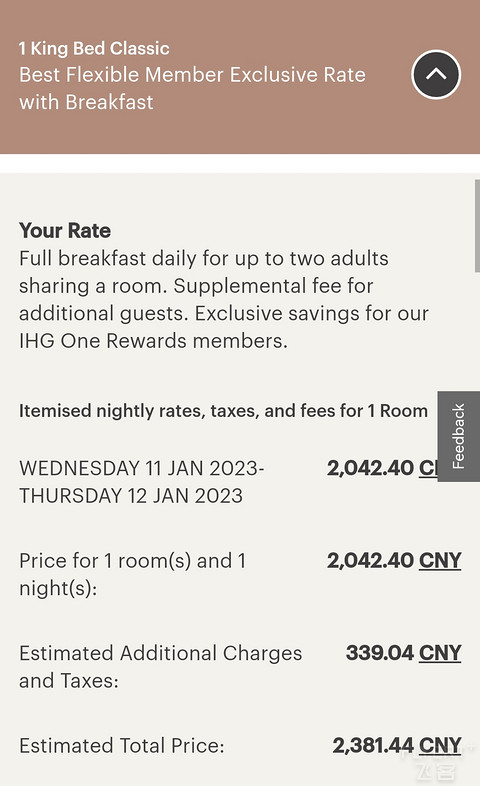Viewport: 480px width, 786px height.
Task: Click the 'Your Rate' heading
Action: [65, 231]
